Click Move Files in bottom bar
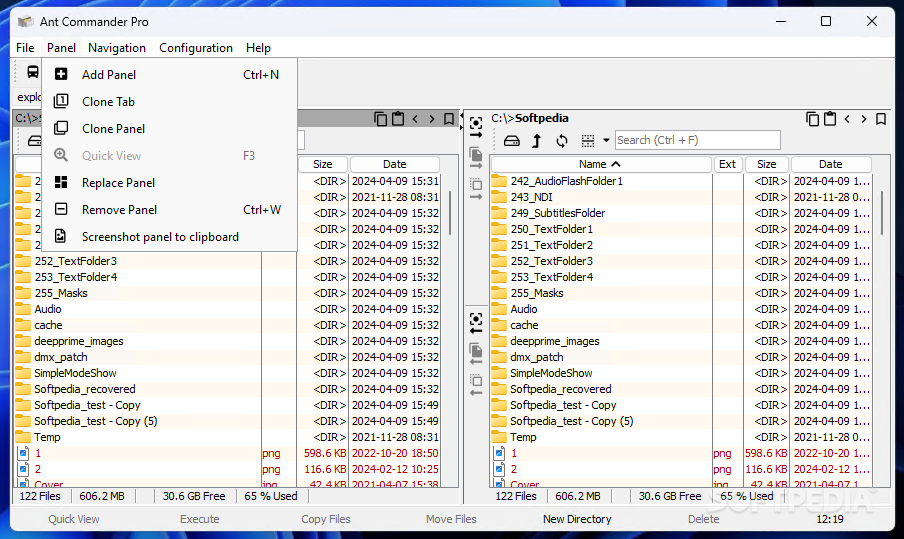 tap(451, 519)
